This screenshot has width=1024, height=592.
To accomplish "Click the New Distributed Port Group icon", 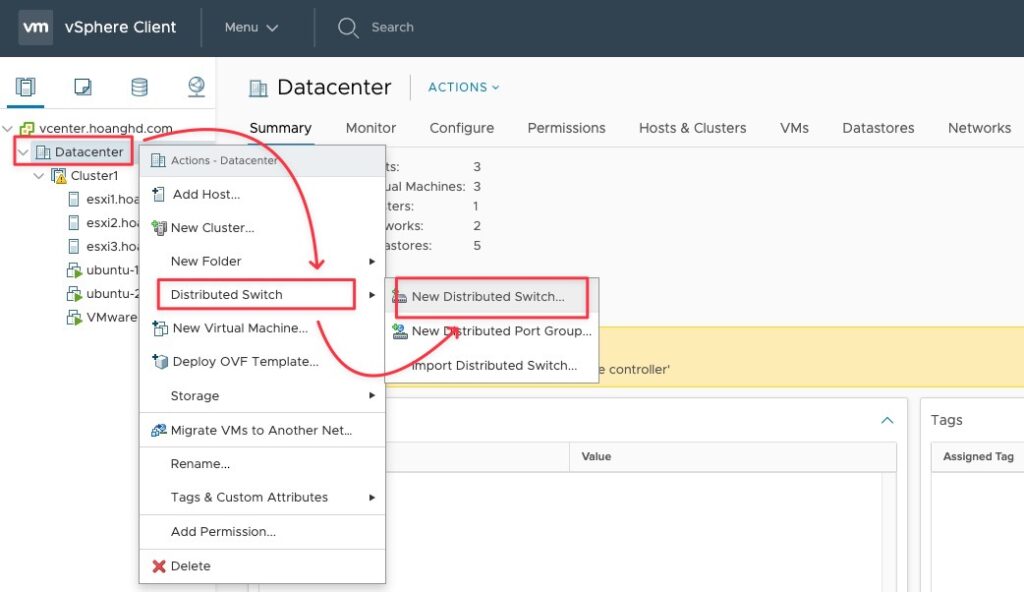I will click(x=400, y=331).
